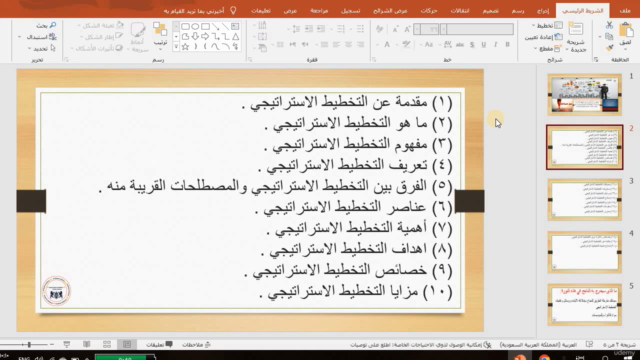Toggle Italic formatting
Screen dimensions: 640x360
coord(496,45)
